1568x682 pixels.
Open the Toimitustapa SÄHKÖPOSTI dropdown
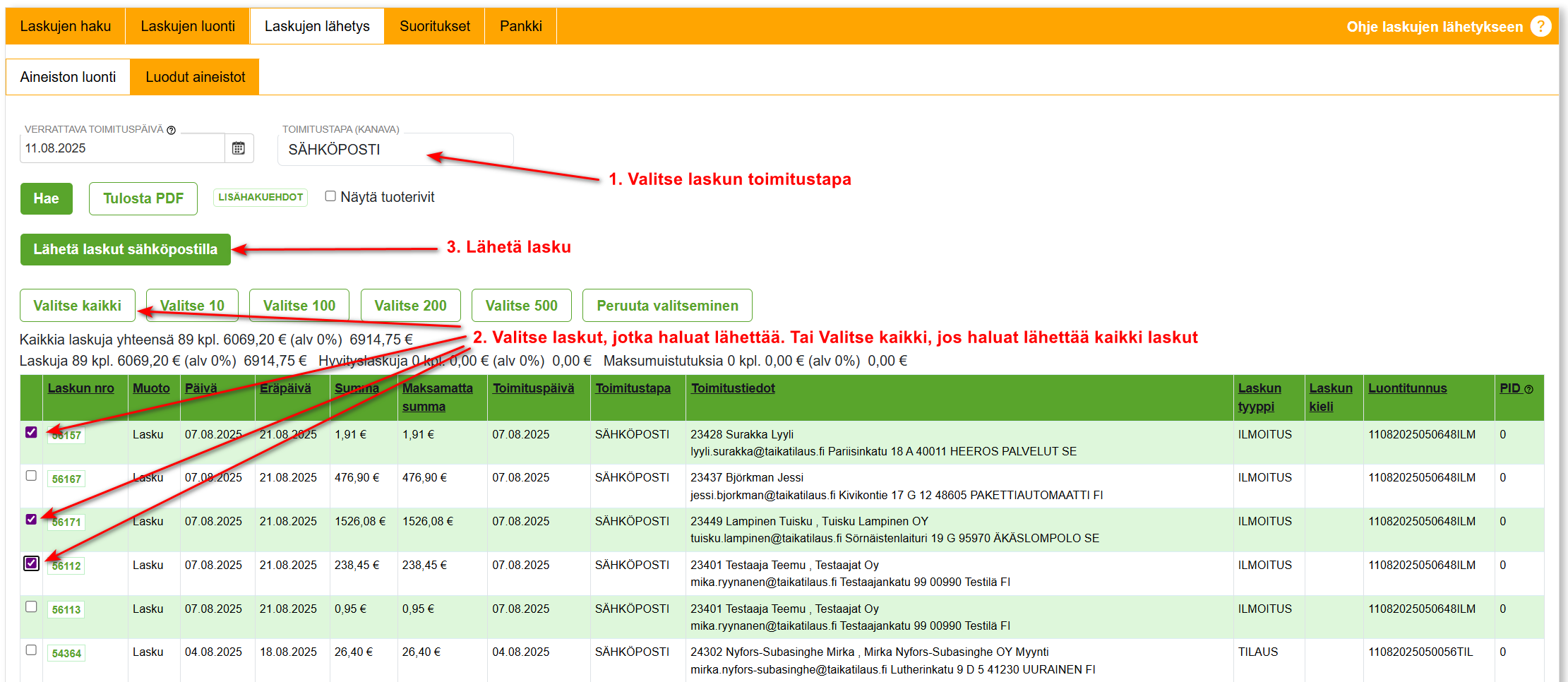[395, 150]
